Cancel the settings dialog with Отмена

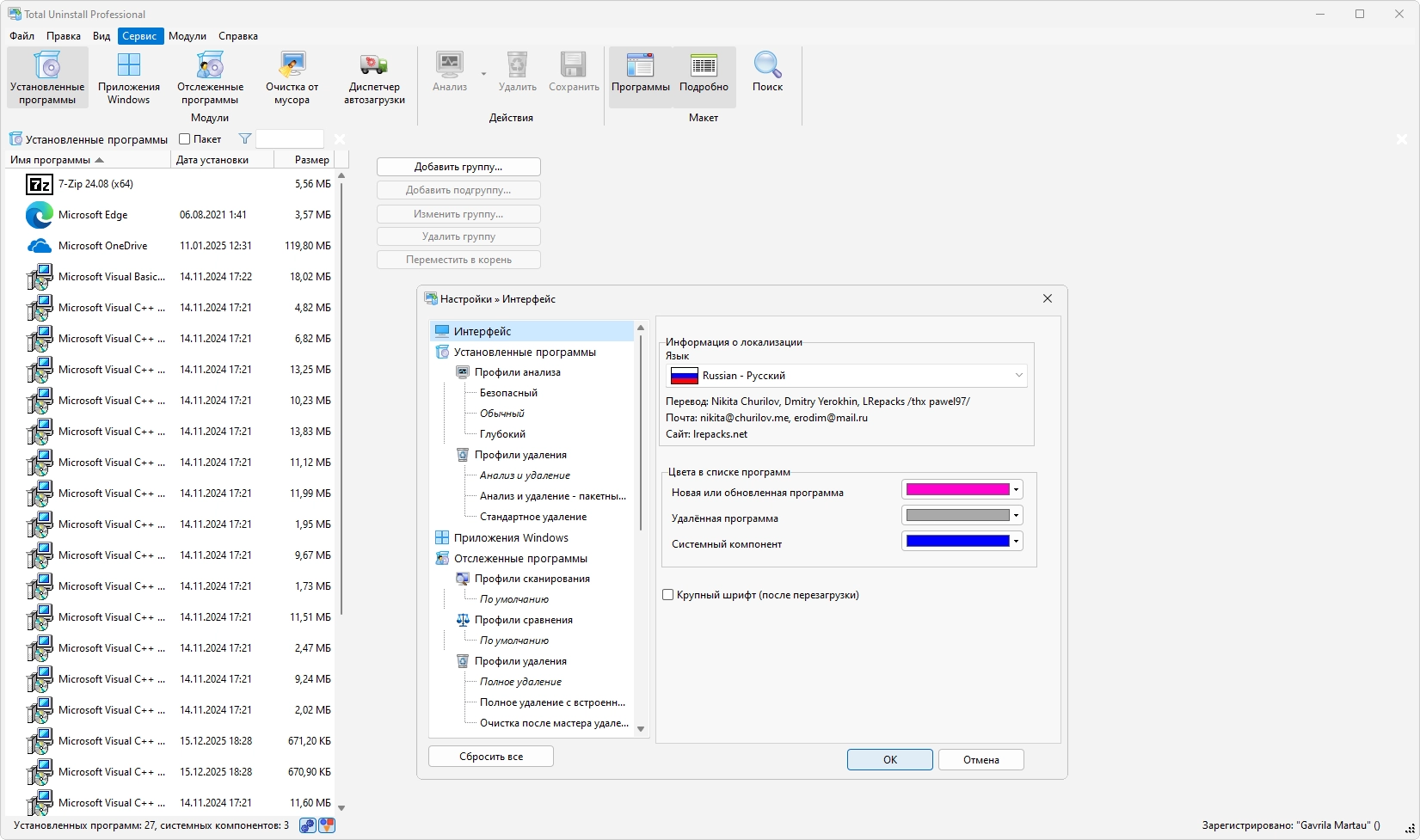(x=981, y=760)
